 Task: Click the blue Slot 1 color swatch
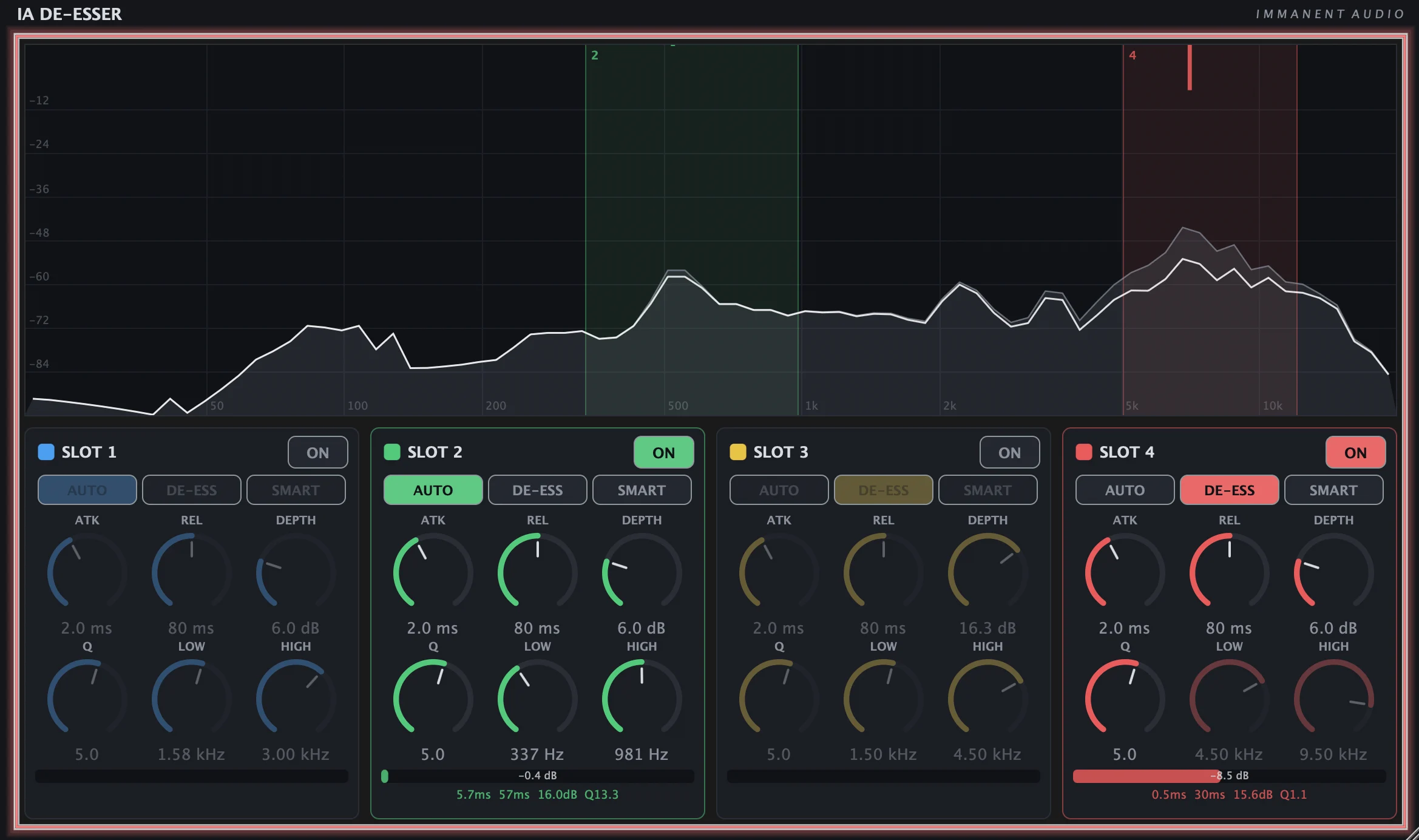tap(46, 452)
